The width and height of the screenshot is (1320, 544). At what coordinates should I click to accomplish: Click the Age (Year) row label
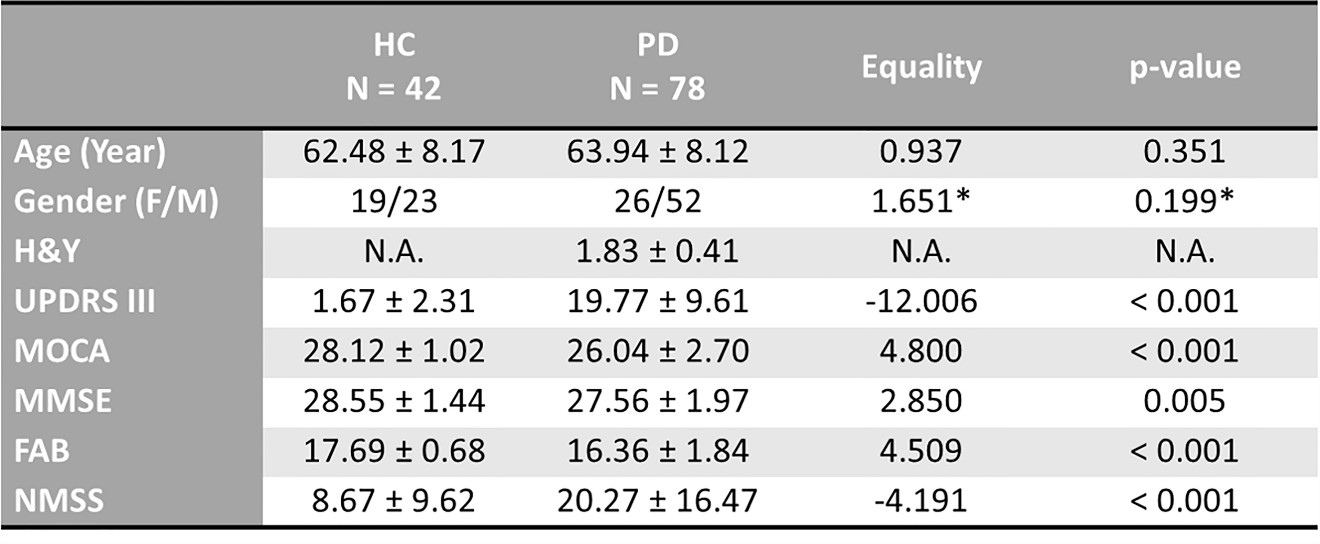tap(89, 154)
